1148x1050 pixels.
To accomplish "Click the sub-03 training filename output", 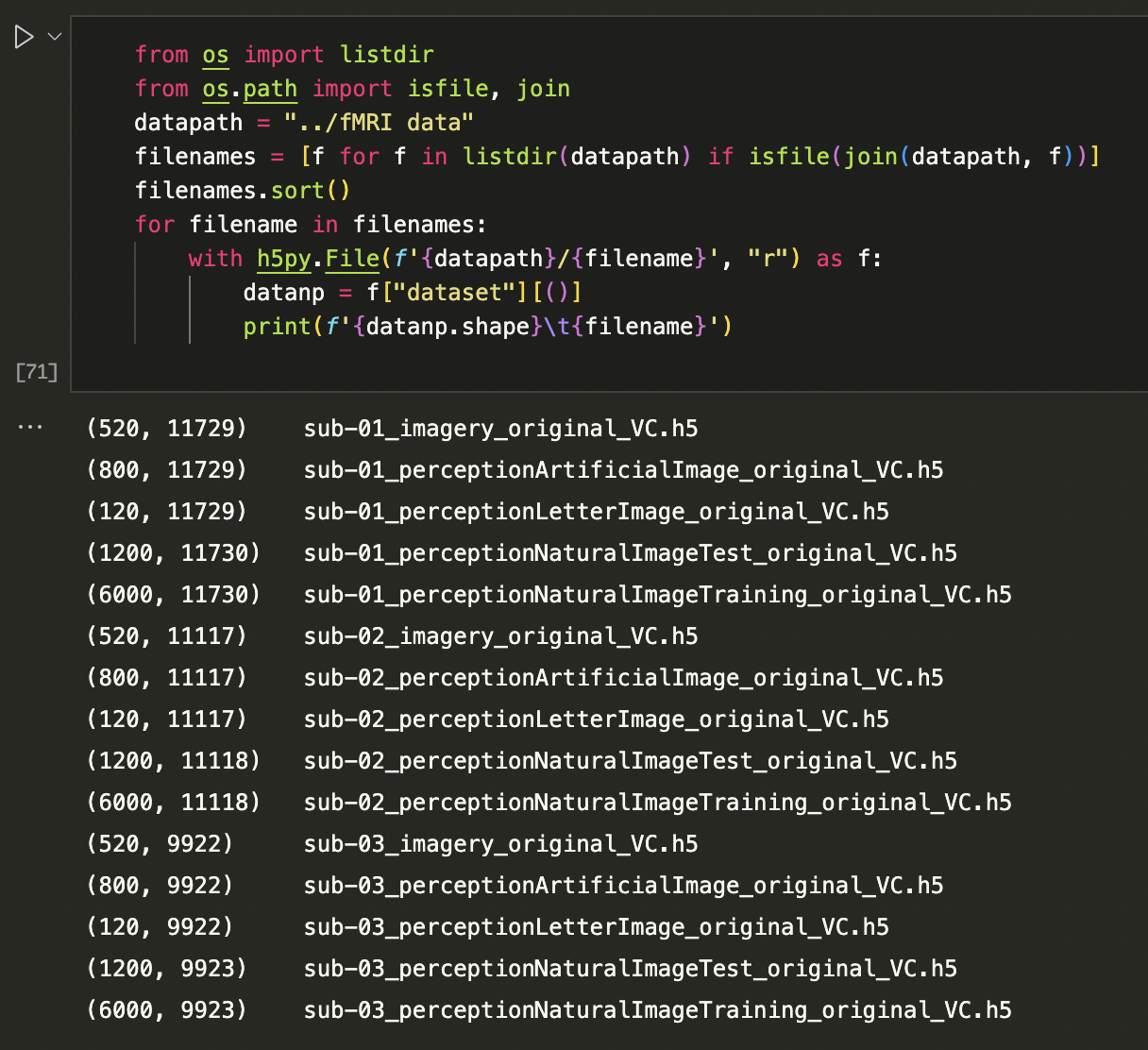I will click(x=657, y=1009).
